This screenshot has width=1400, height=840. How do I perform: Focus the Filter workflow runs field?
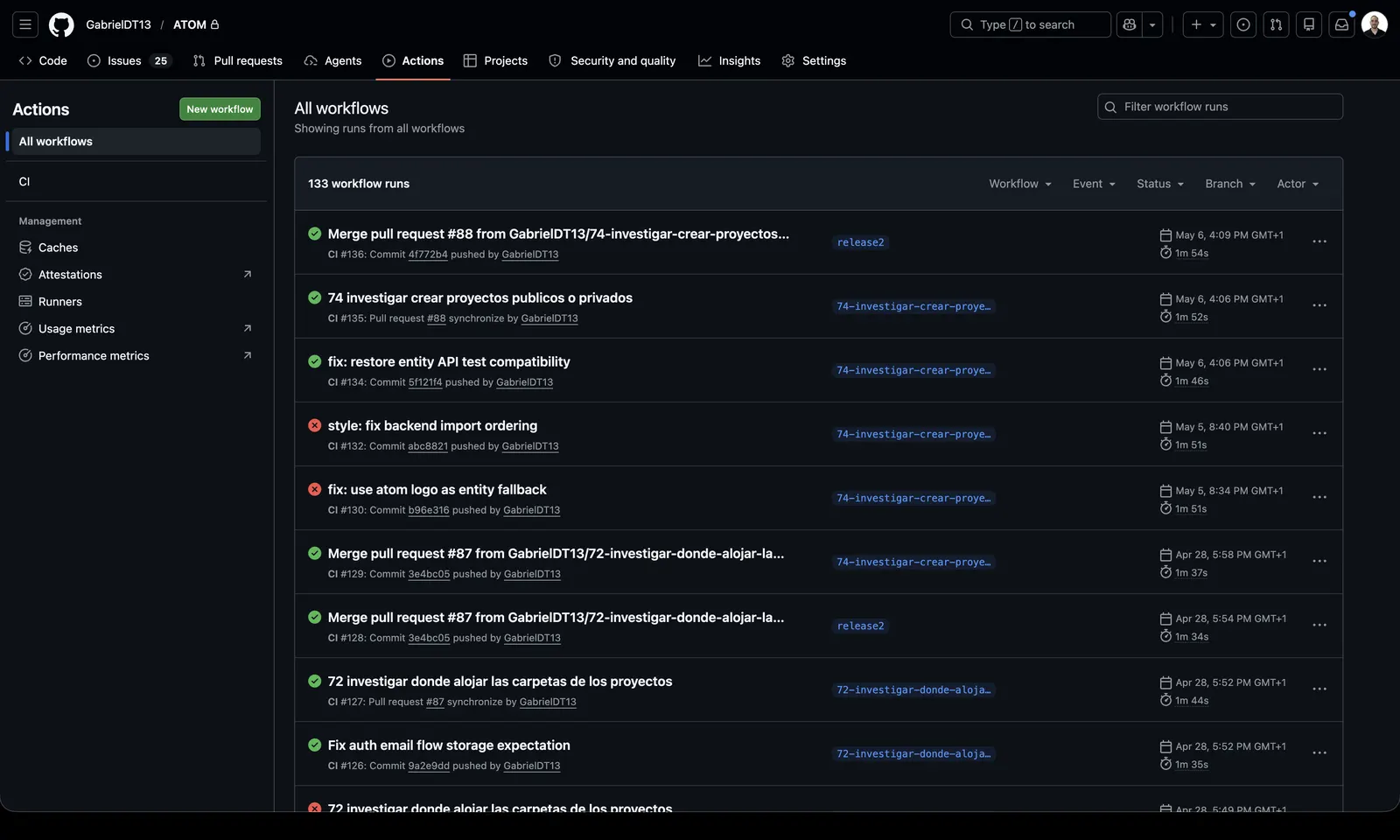[x=1220, y=107]
